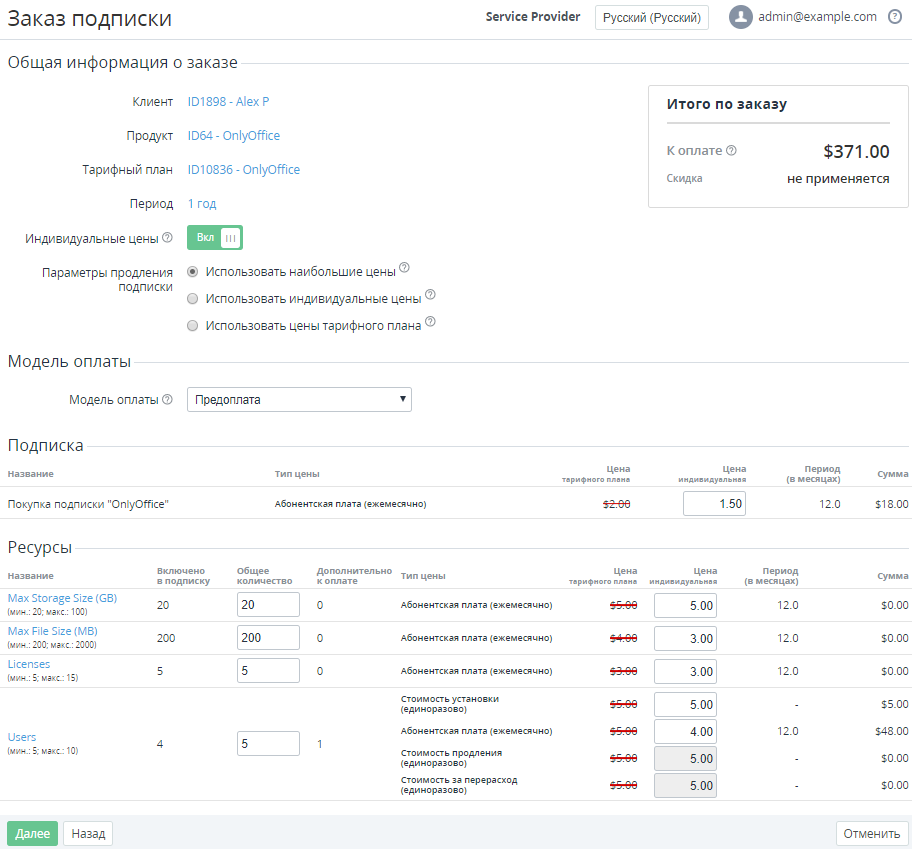Image resolution: width=912 pixels, height=849 pixels.
Task: Click help icon next to Индивидуальные цены
Action: click(x=167, y=238)
